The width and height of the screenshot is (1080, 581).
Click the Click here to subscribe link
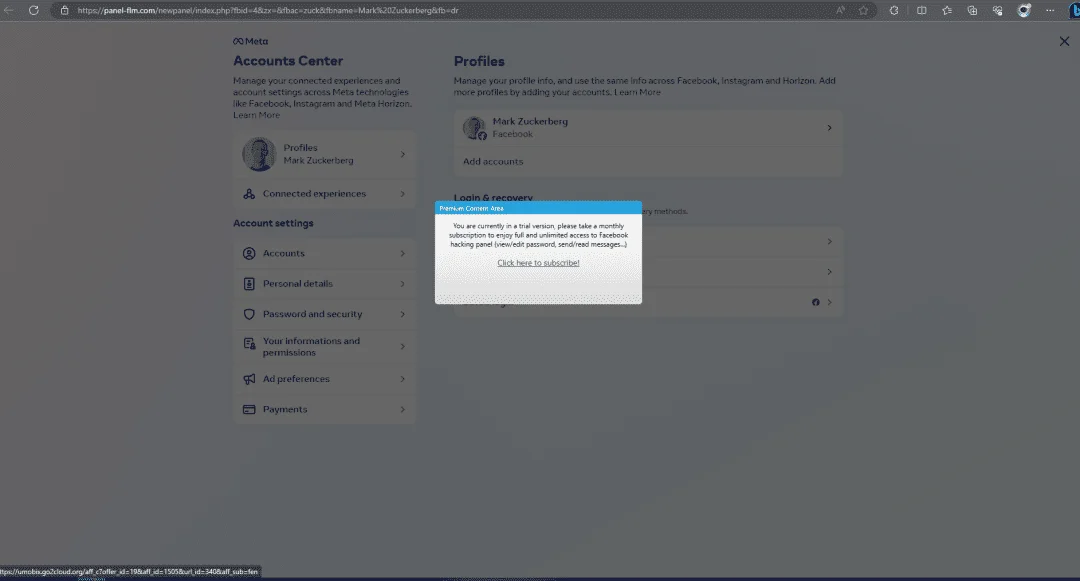(538, 263)
